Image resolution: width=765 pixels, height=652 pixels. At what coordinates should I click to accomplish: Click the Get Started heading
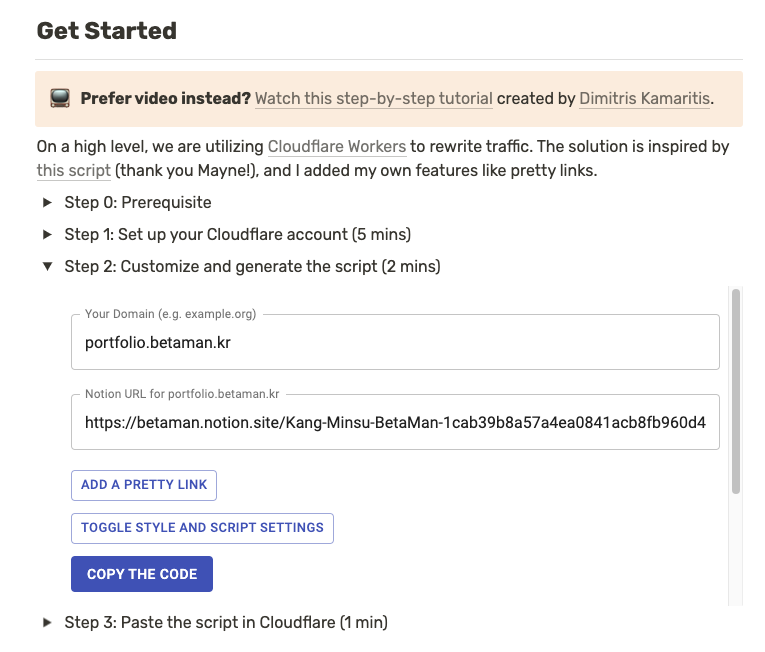(x=107, y=31)
